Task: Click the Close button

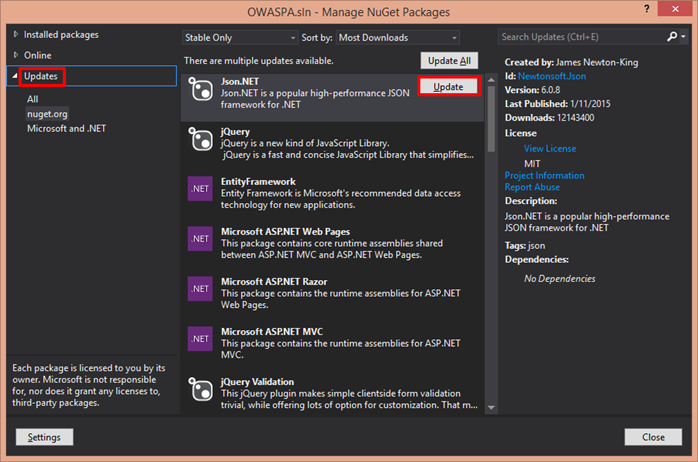Action: click(653, 437)
